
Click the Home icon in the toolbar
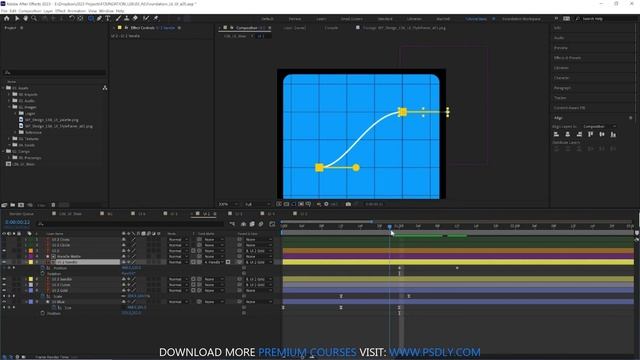[7, 18]
